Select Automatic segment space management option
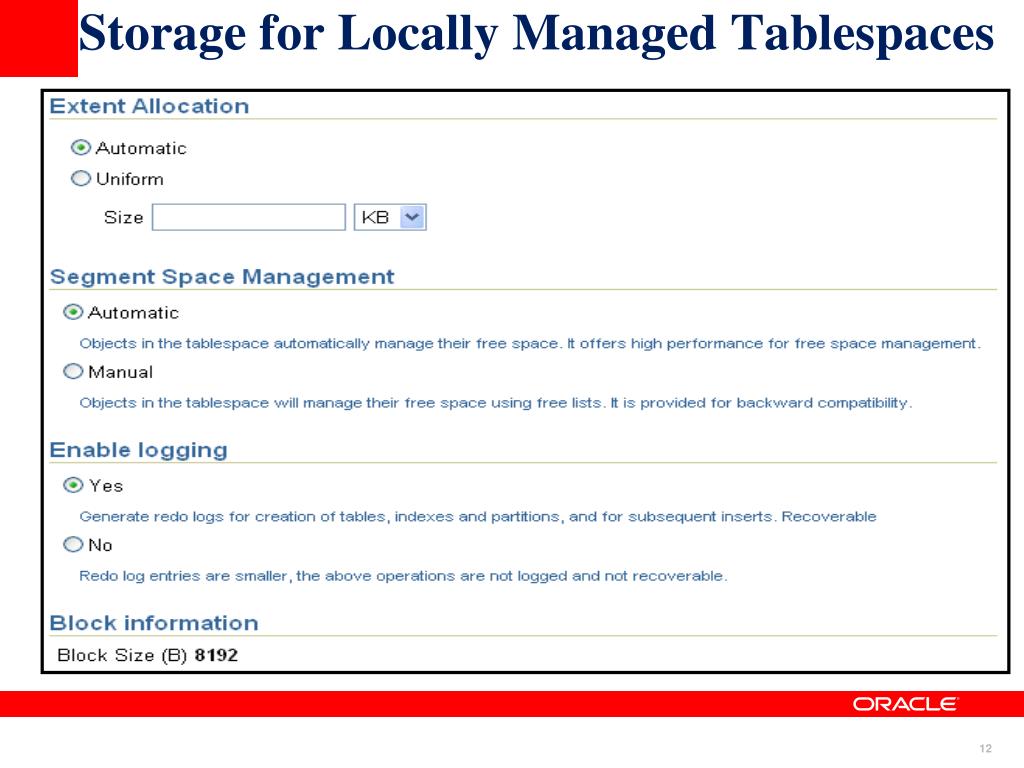This screenshot has height=768, width=1024. 73,312
